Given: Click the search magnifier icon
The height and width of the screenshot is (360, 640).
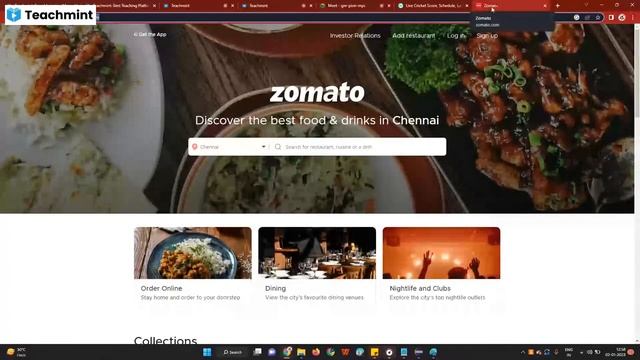Looking at the screenshot, I should click(278, 147).
